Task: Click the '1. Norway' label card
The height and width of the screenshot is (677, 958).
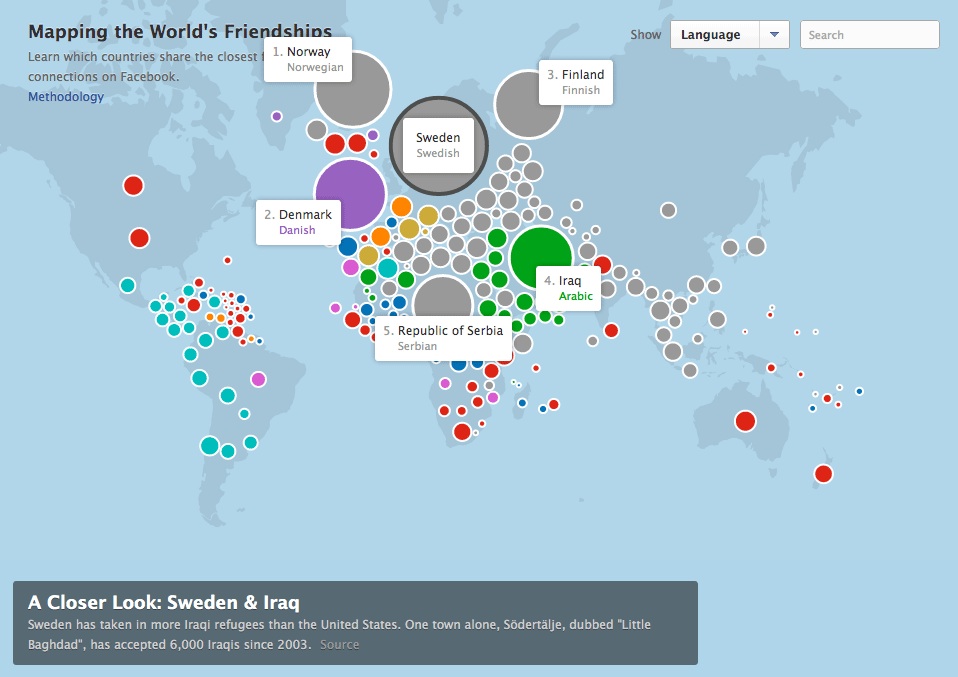Action: coord(308,59)
